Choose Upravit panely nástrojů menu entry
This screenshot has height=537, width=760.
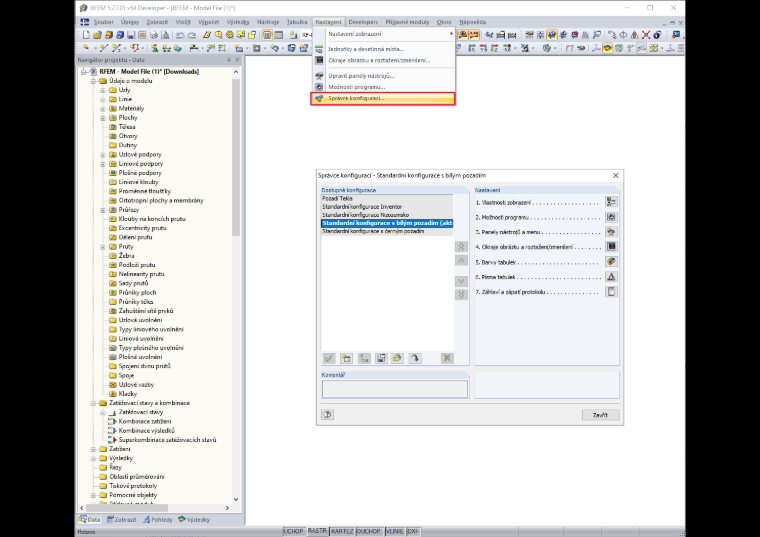pos(383,76)
